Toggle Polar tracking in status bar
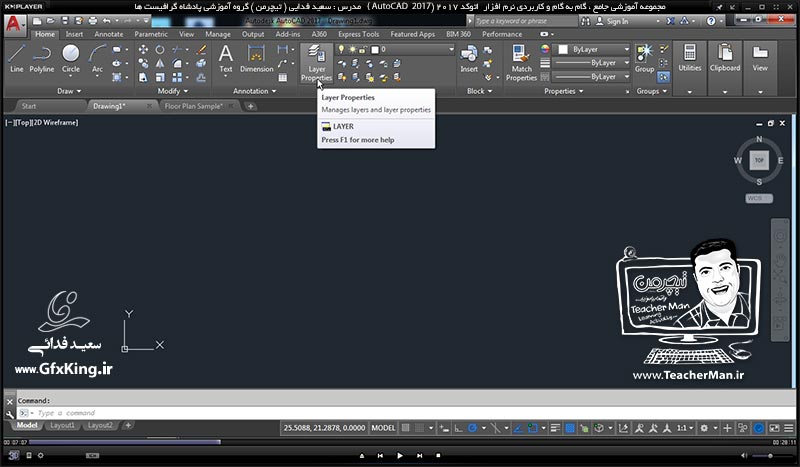Viewport: 800px width, 467px height. coord(472,428)
